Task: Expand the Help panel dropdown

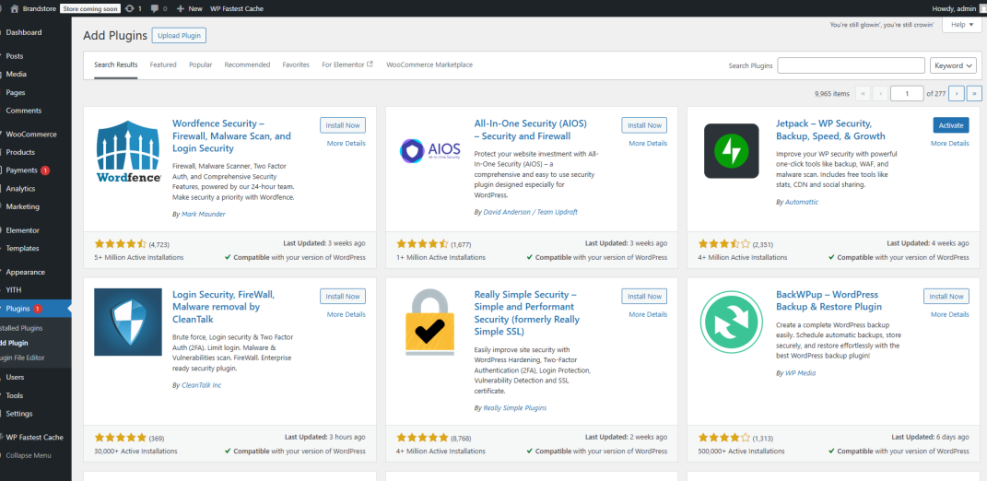Action: 962,25
